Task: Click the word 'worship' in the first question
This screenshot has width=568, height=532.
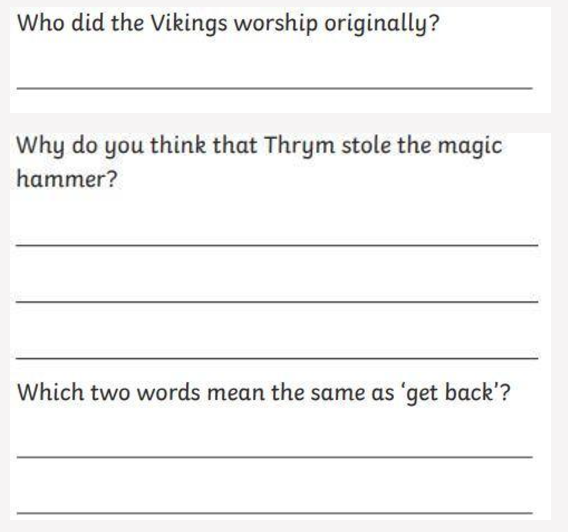Action: [276, 24]
